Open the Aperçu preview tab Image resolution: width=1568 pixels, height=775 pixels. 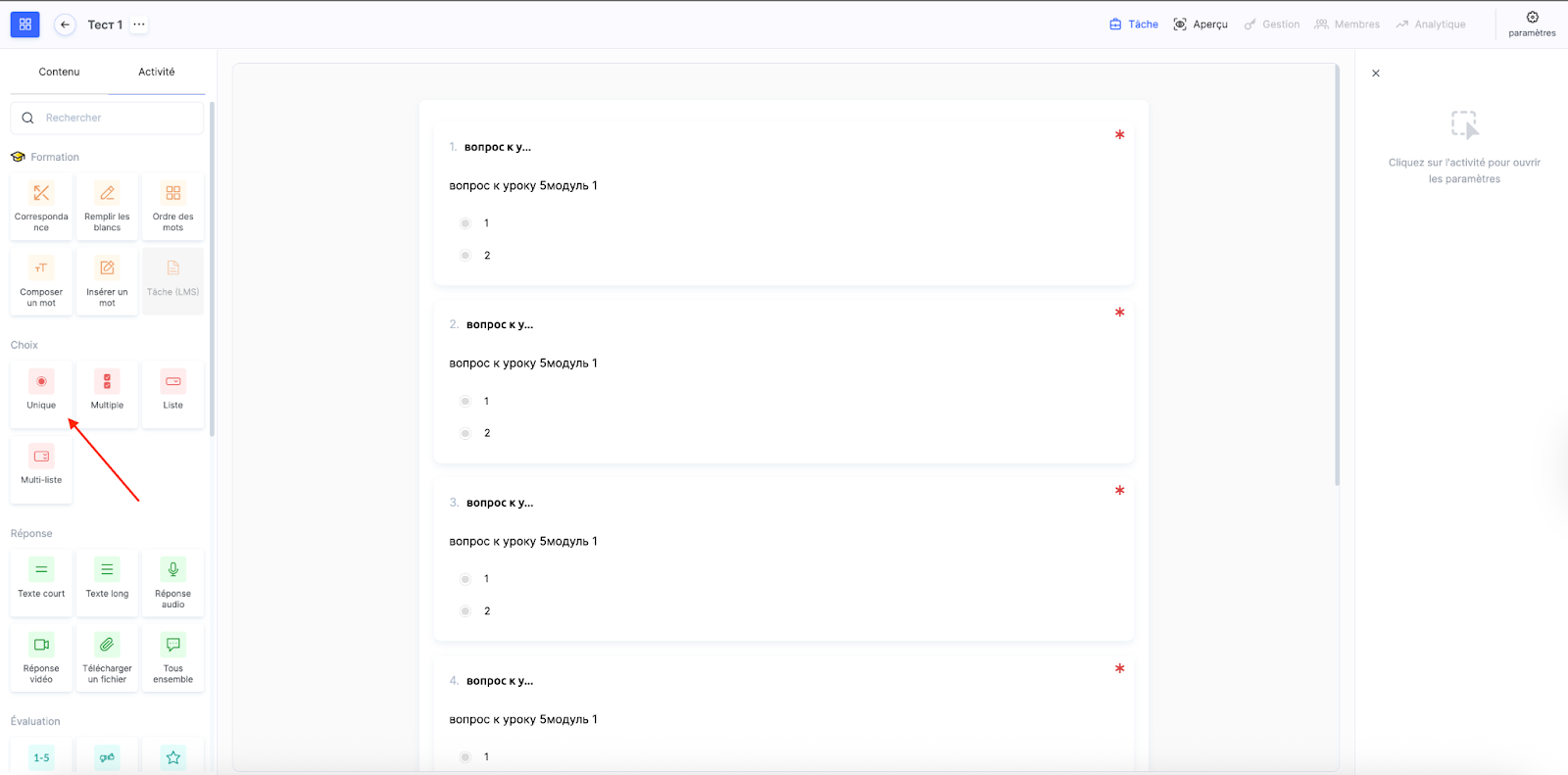click(x=1200, y=24)
